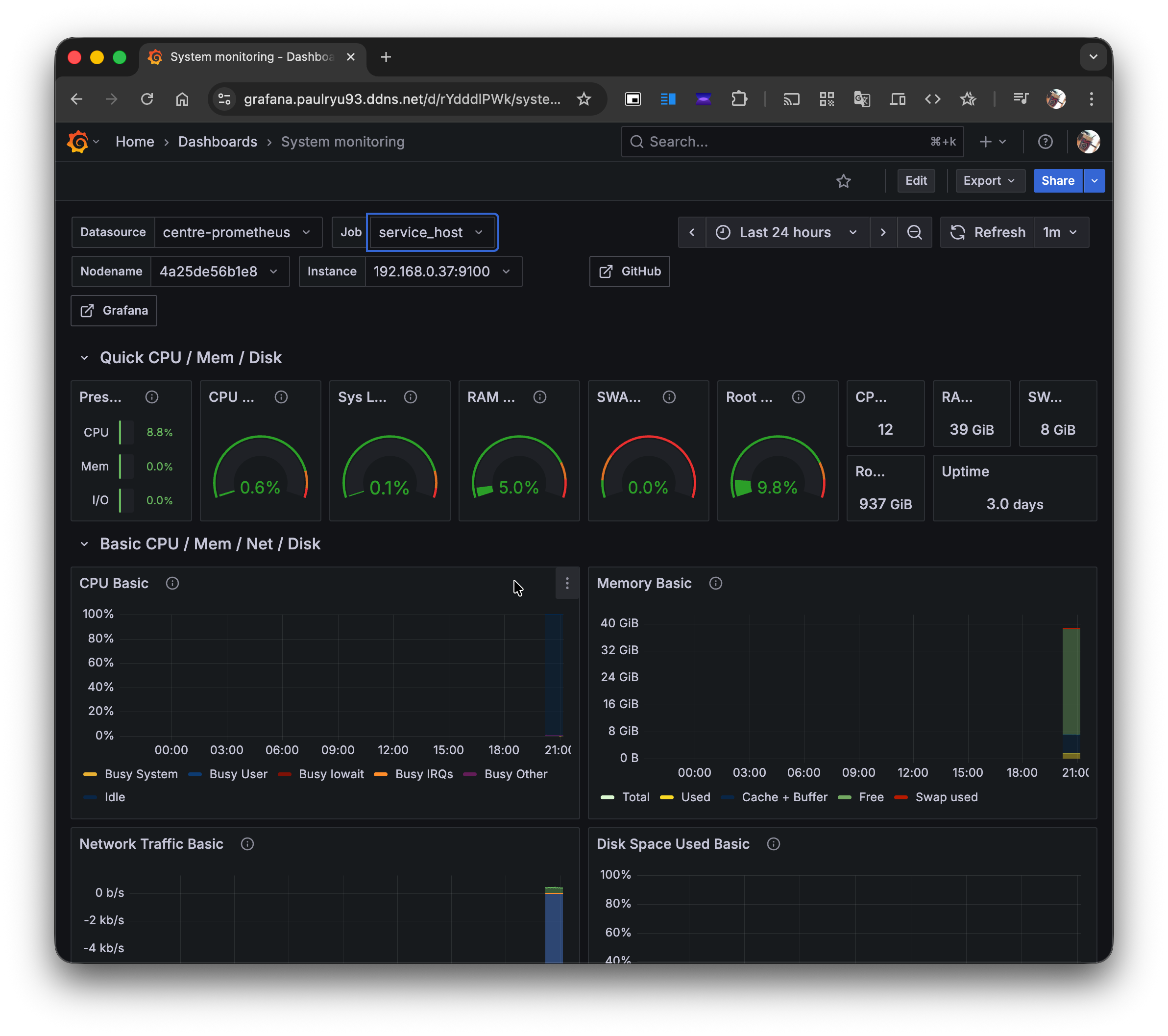
Task: Collapse the Quick CPU / Mem / Disk row
Action: click(85, 358)
